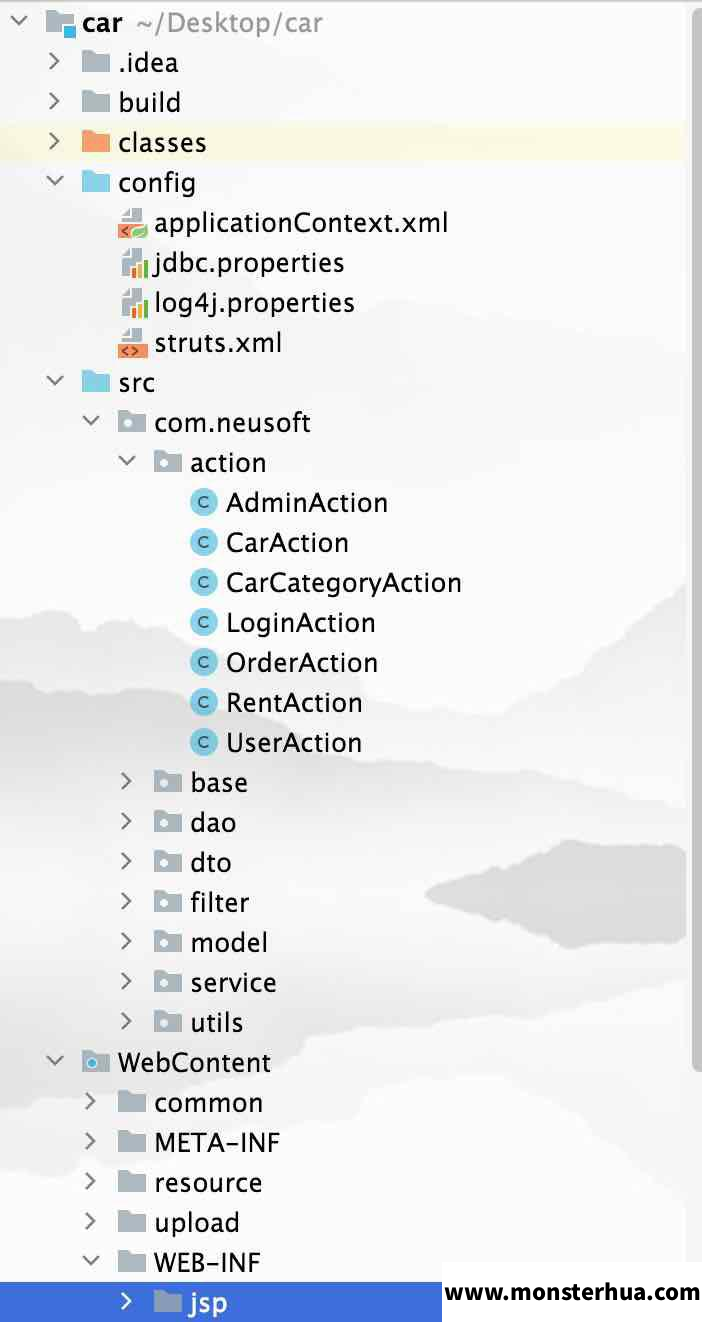This screenshot has width=702, height=1322.
Task: Select the struts.xml file icon
Action: tap(133, 343)
